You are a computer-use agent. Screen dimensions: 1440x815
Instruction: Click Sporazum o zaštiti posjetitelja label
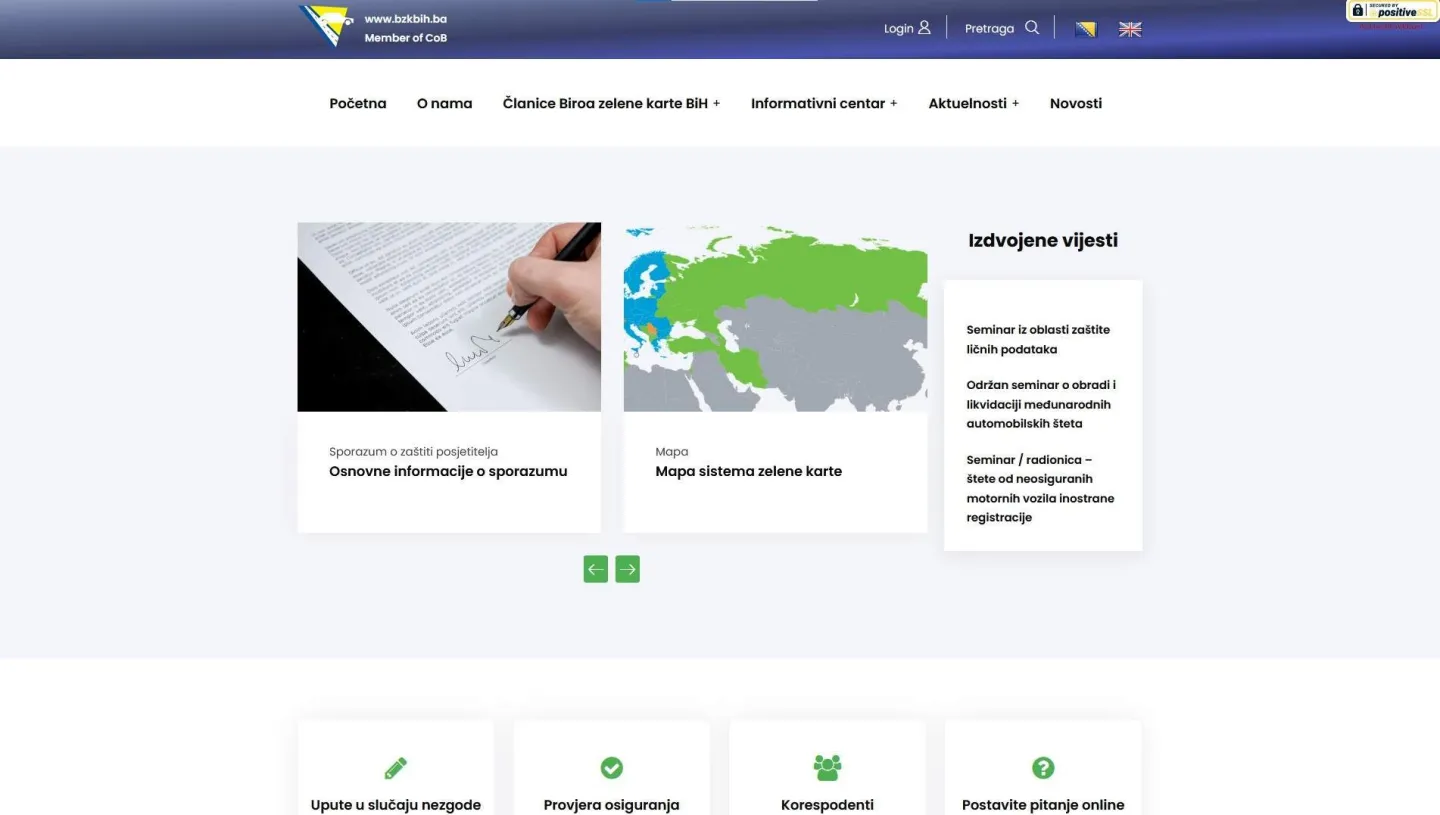413,452
